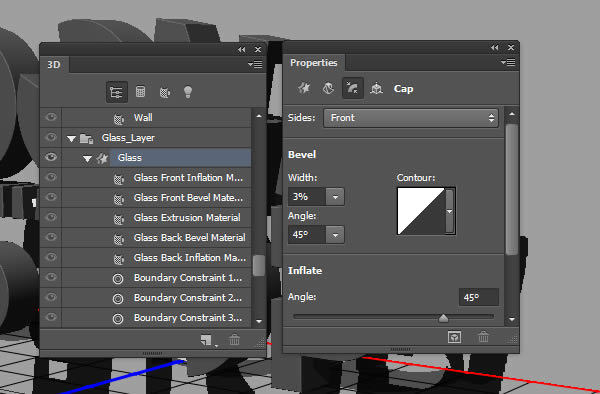
Task: Collapse the Glass_Layer group
Action: pyautogui.click(x=71, y=139)
